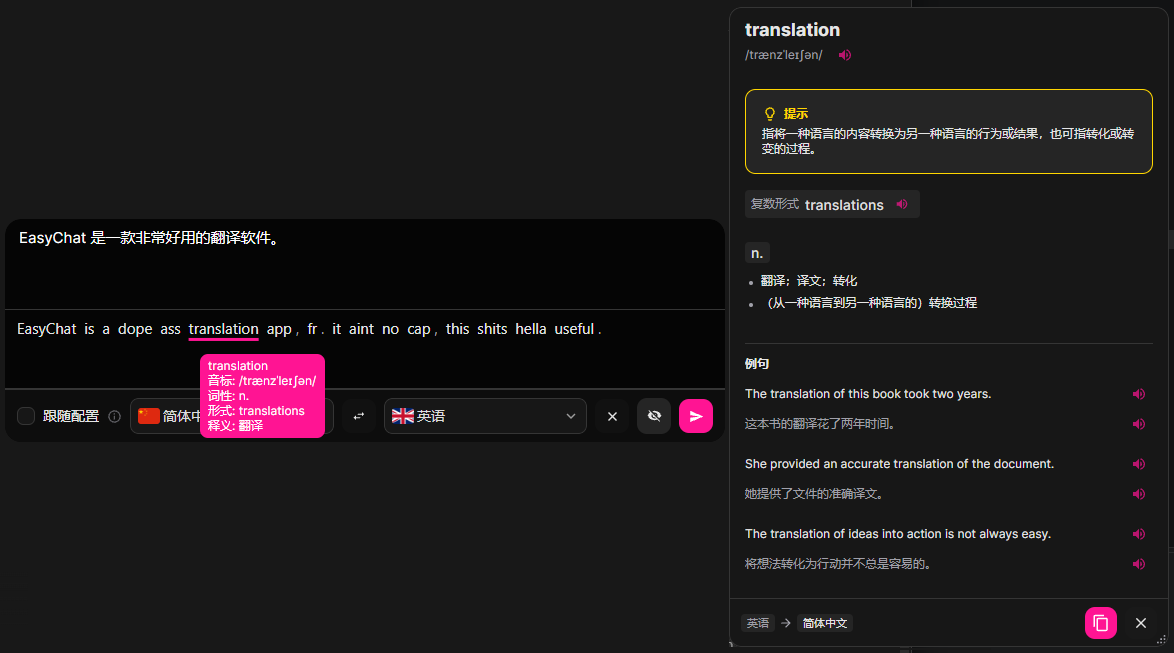Select the underlined word translation
This screenshot has width=1174, height=653.
tap(223, 329)
